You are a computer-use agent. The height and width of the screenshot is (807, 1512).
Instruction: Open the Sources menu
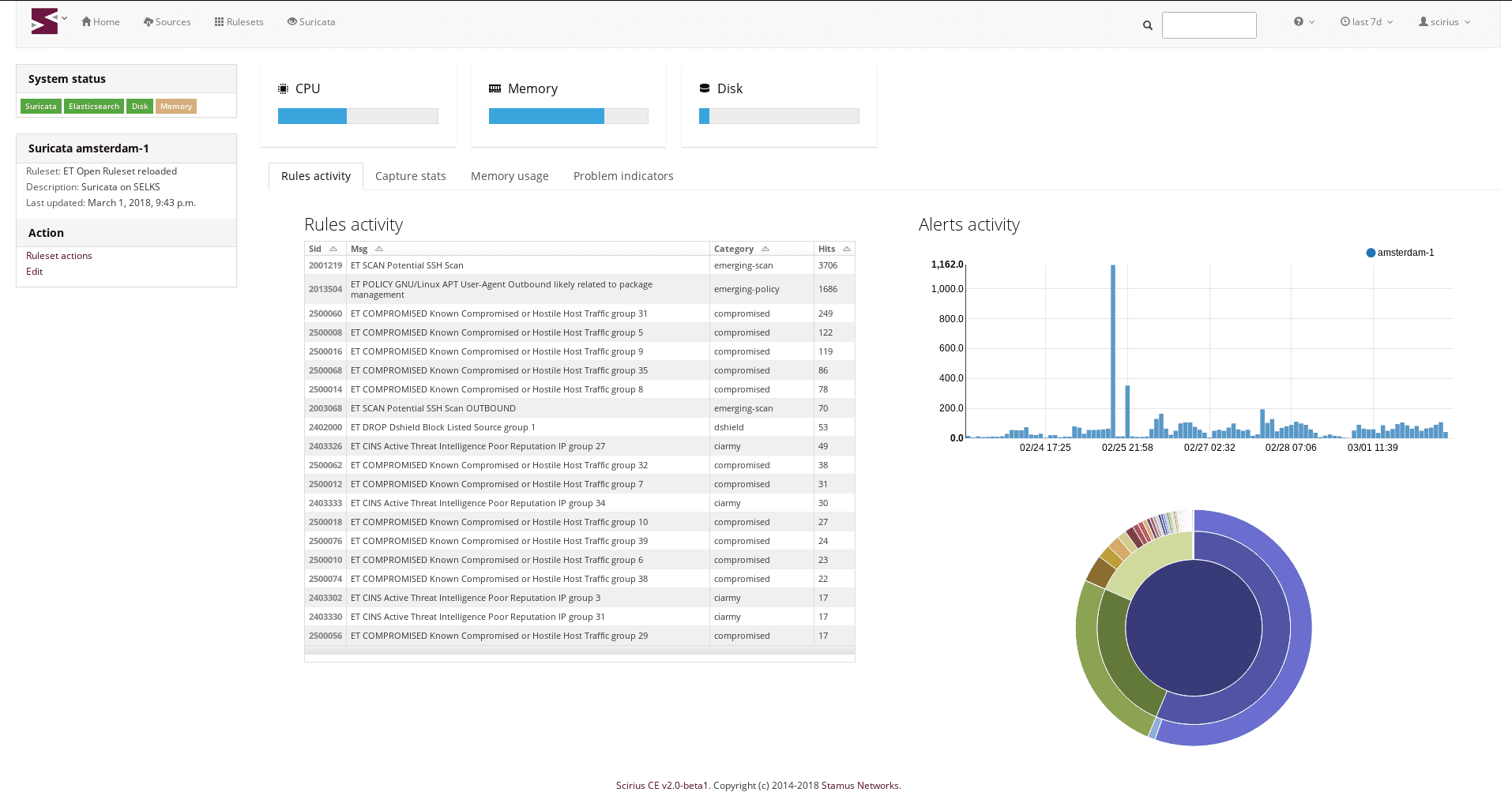167,22
